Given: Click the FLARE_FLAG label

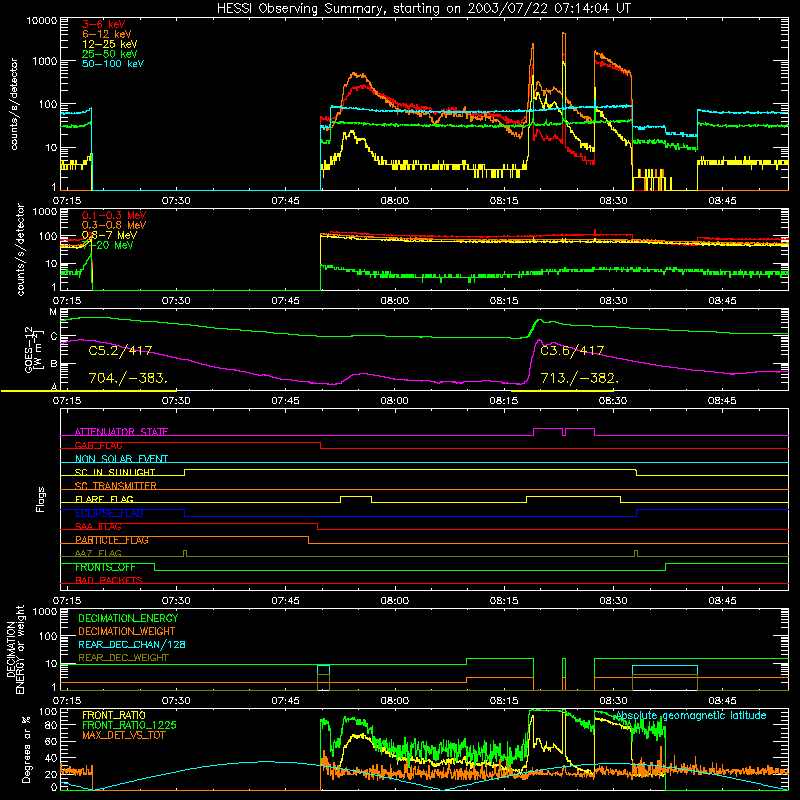Looking at the screenshot, I should pyautogui.click(x=104, y=499).
